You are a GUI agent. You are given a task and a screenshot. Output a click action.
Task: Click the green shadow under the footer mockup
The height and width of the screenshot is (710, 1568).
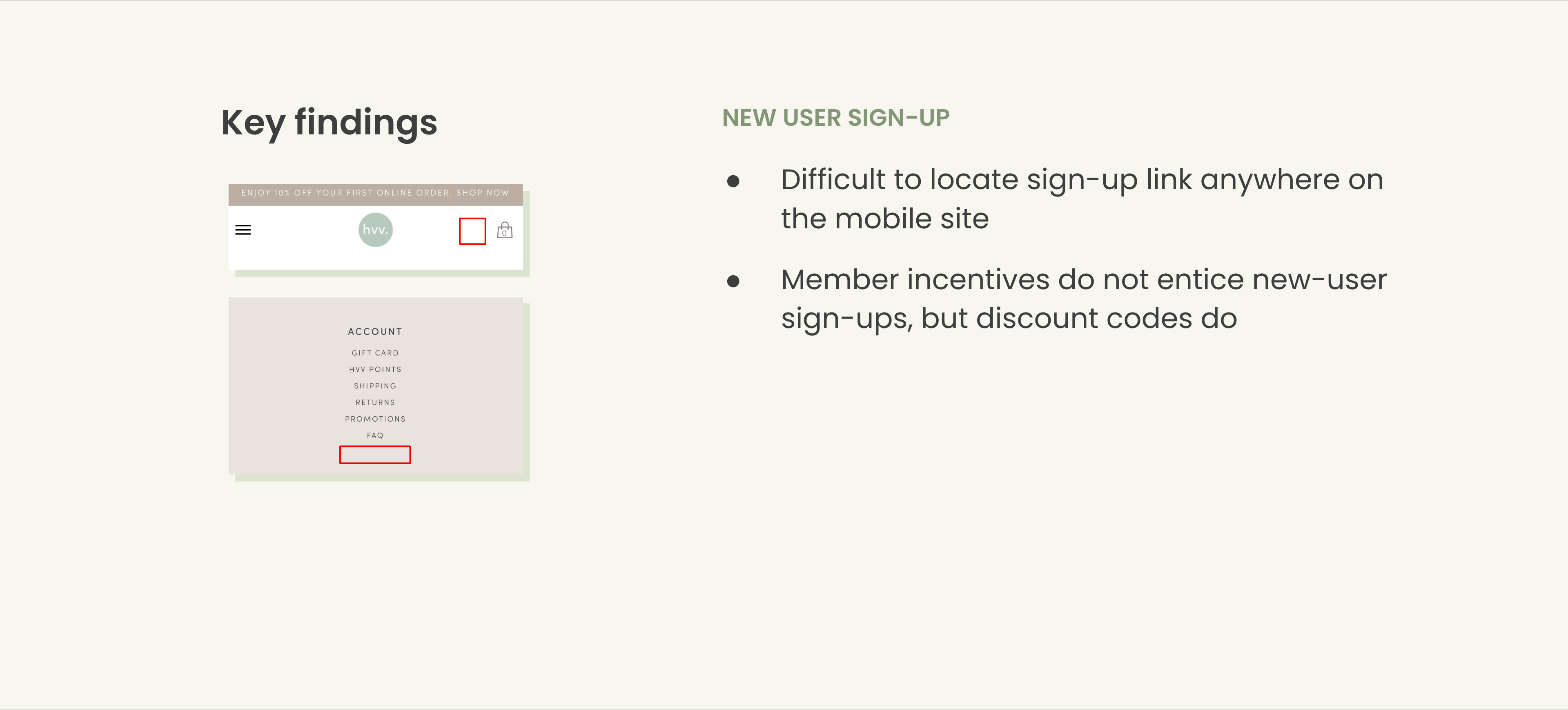click(382, 478)
